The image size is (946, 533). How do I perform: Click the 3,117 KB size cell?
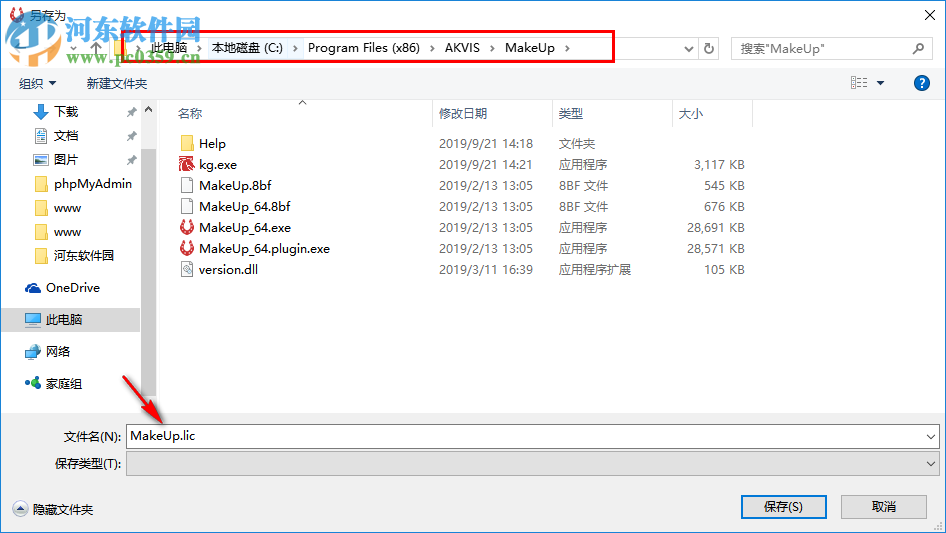pyautogui.click(x=719, y=165)
